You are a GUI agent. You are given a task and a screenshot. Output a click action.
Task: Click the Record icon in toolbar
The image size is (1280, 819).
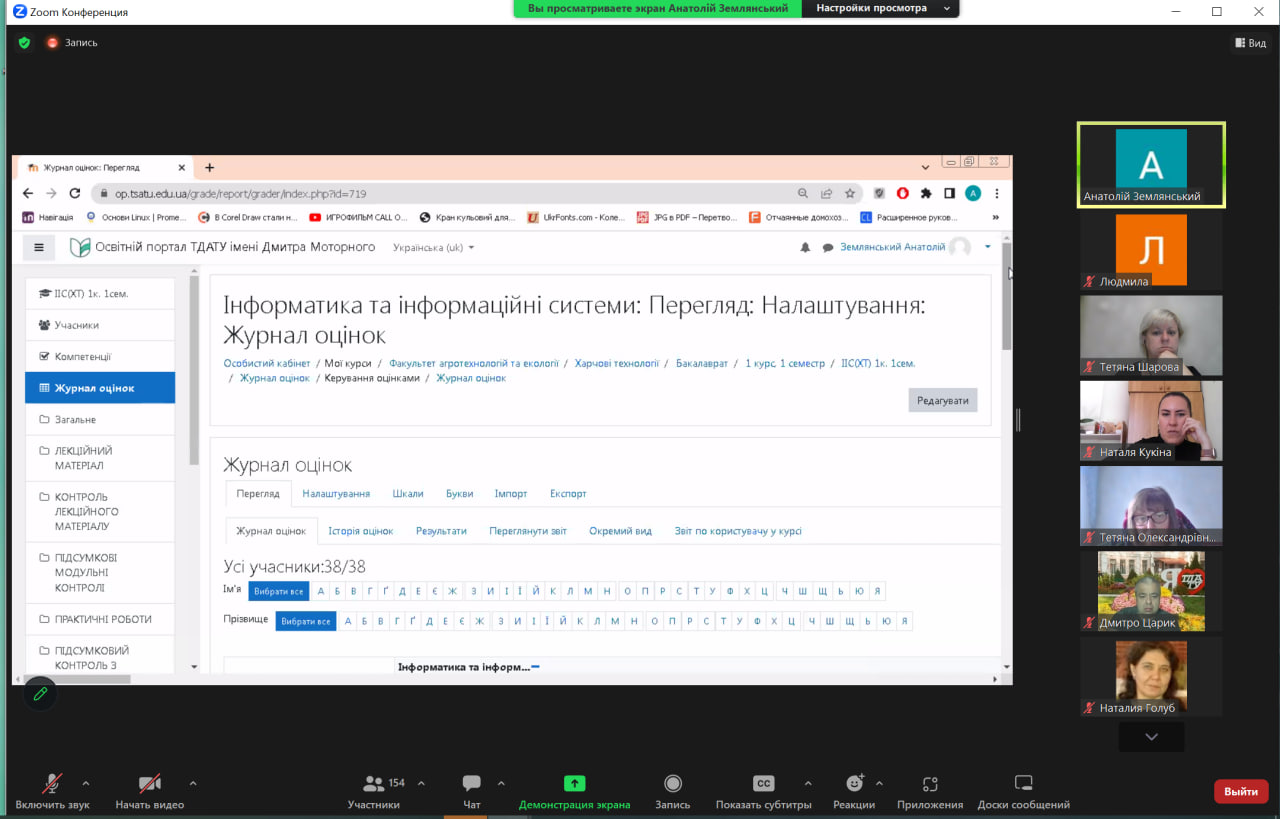pyautogui.click(x=673, y=784)
